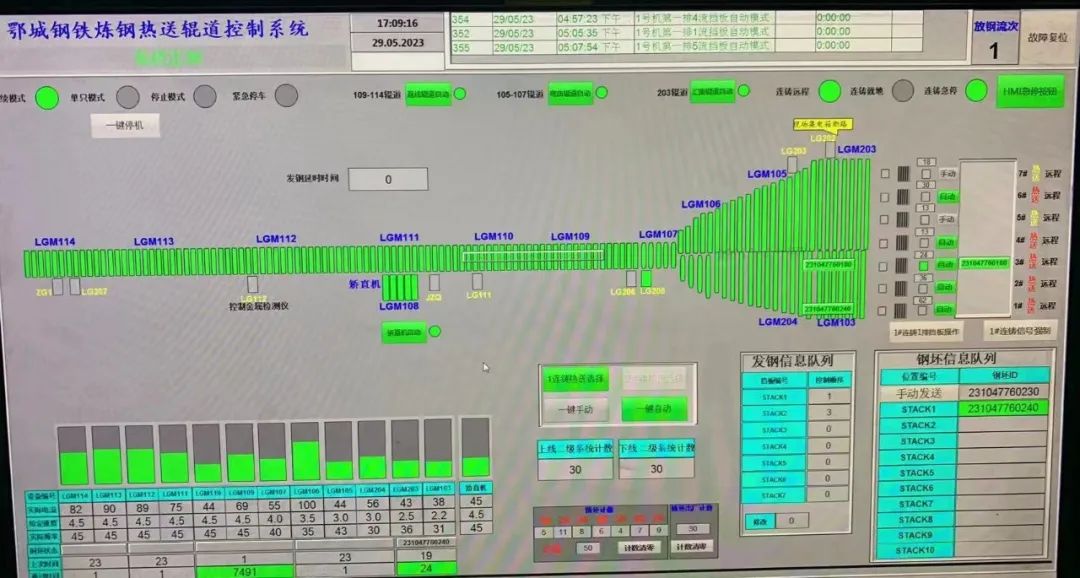
Task: Toggle the 单只模式 indicator lamp
Action: (127, 97)
